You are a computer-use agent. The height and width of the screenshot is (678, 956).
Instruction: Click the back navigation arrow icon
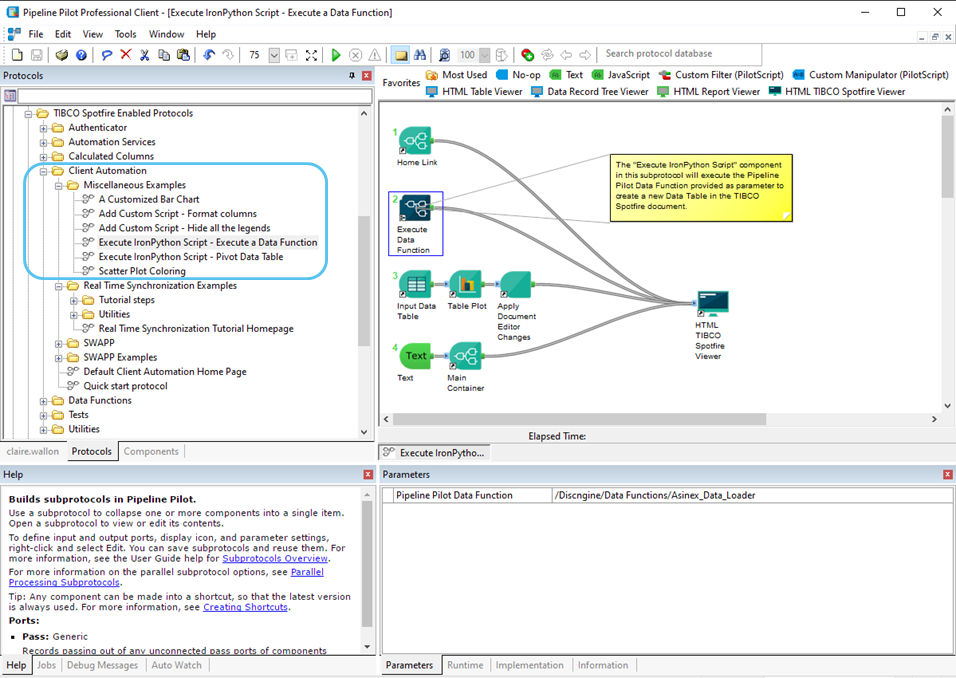pos(566,55)
